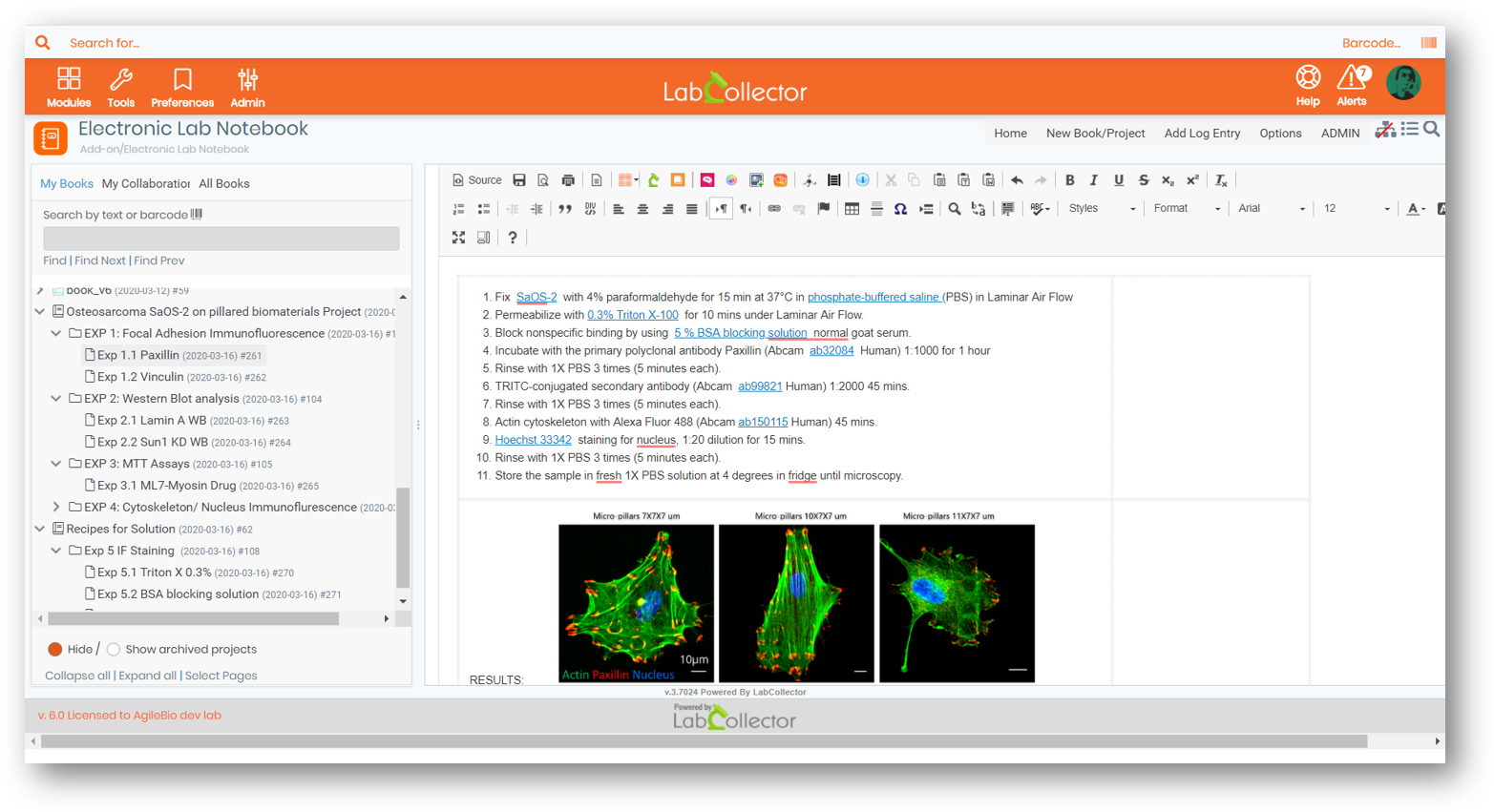
Task: Insert a bulleted list
Action: click(x=484, y=209)
